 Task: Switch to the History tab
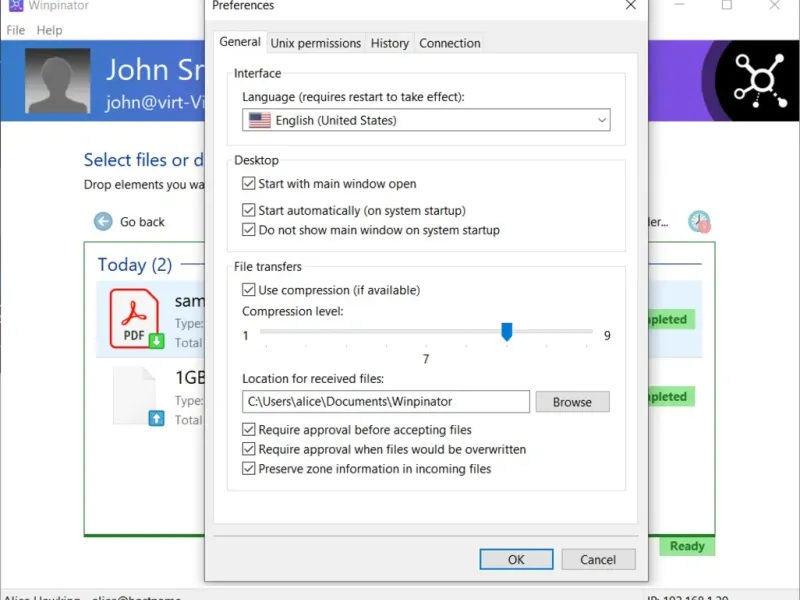pos(390,43)
